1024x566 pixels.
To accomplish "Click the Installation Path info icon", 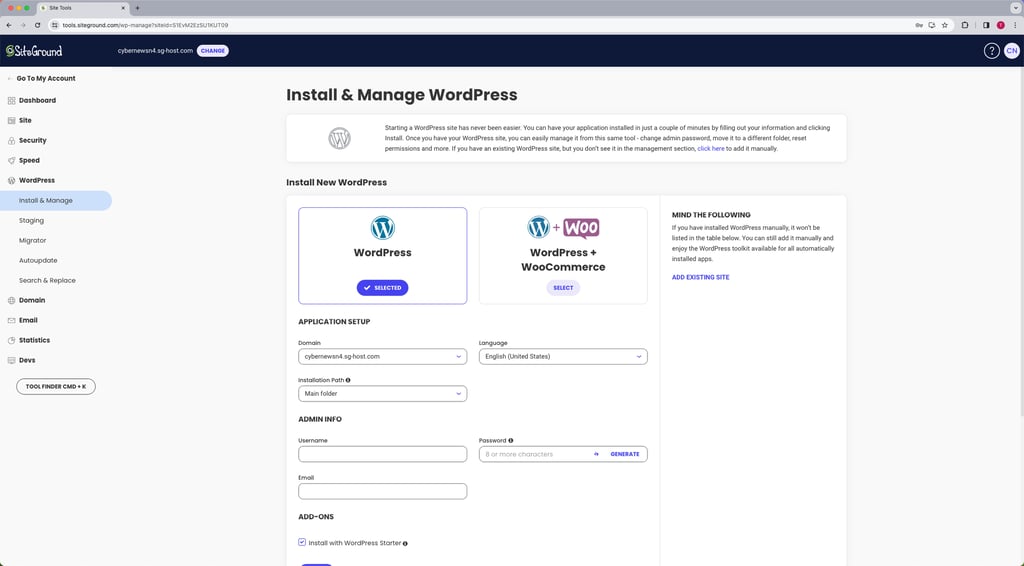I will click(x=348, y=380).
